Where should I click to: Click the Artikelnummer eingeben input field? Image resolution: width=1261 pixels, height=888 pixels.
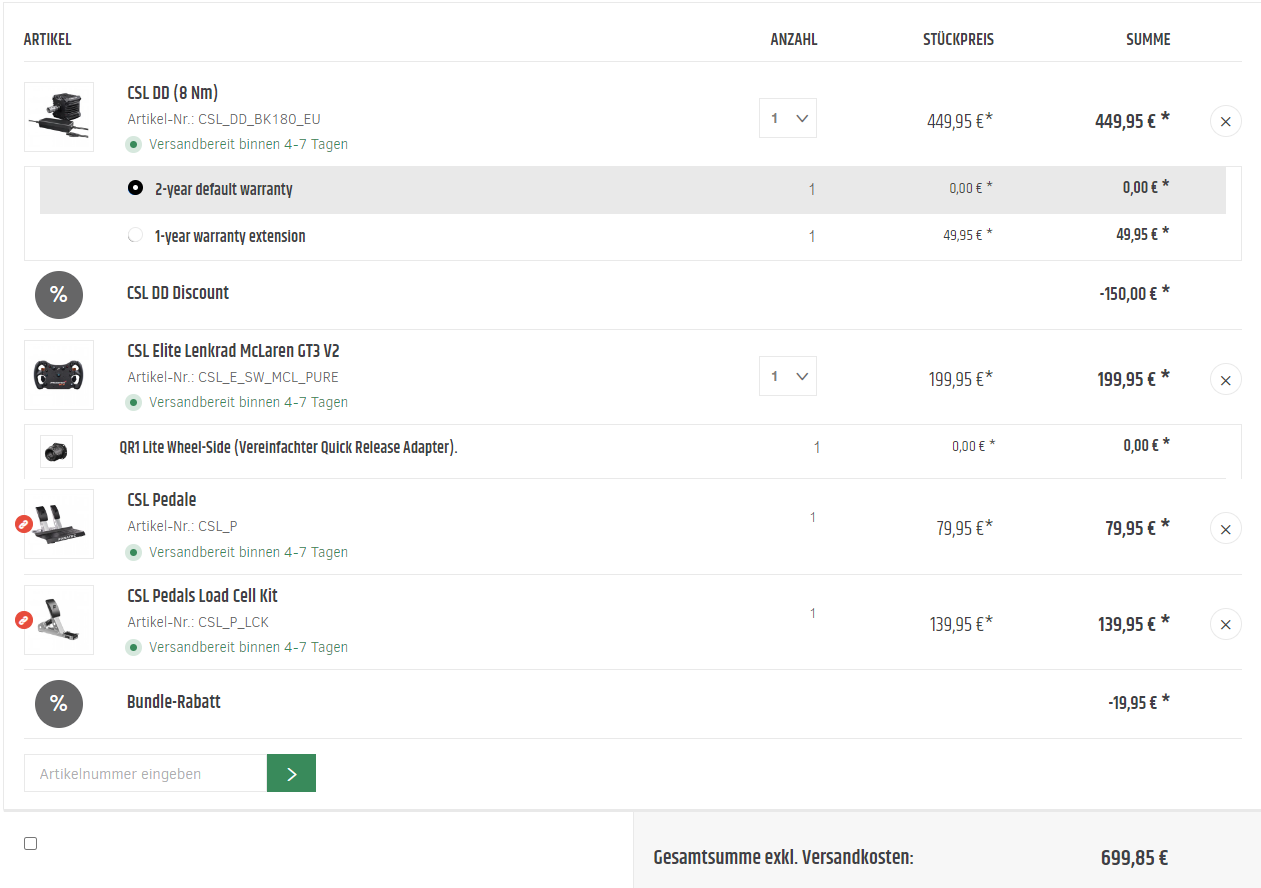[145, 773]
